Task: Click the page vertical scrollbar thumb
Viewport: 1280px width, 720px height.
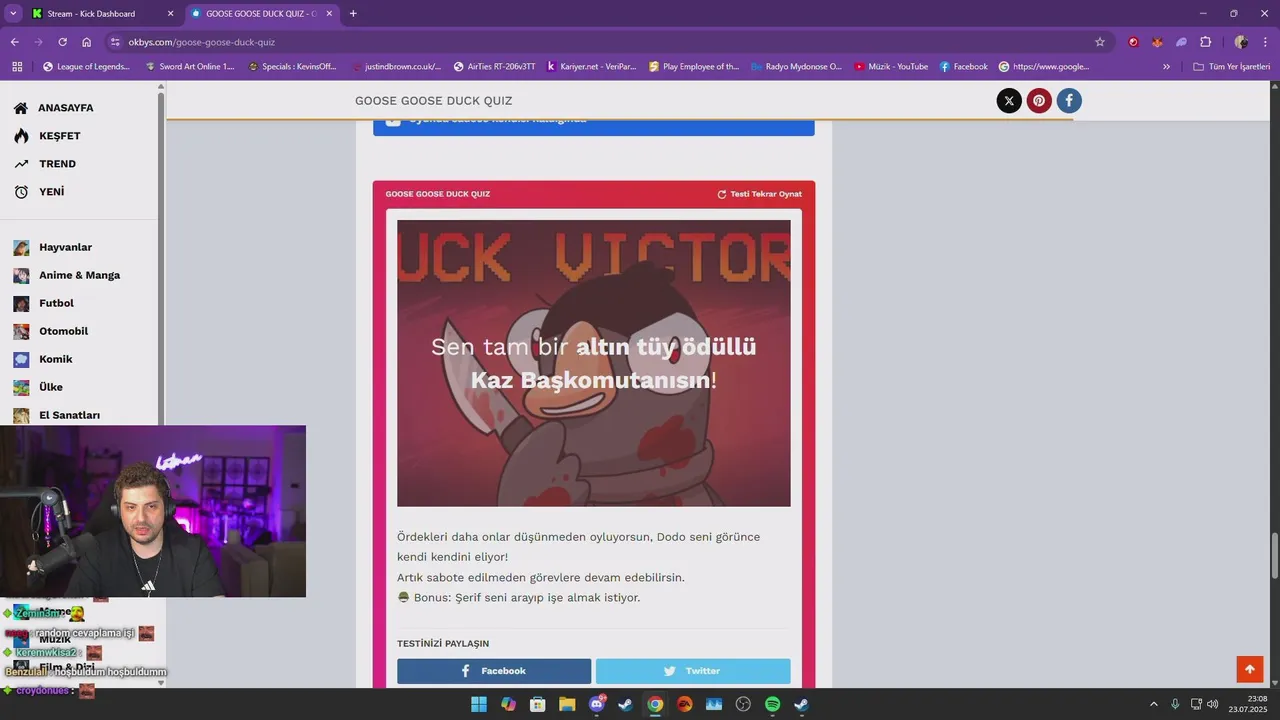Action: point(1274,556)
